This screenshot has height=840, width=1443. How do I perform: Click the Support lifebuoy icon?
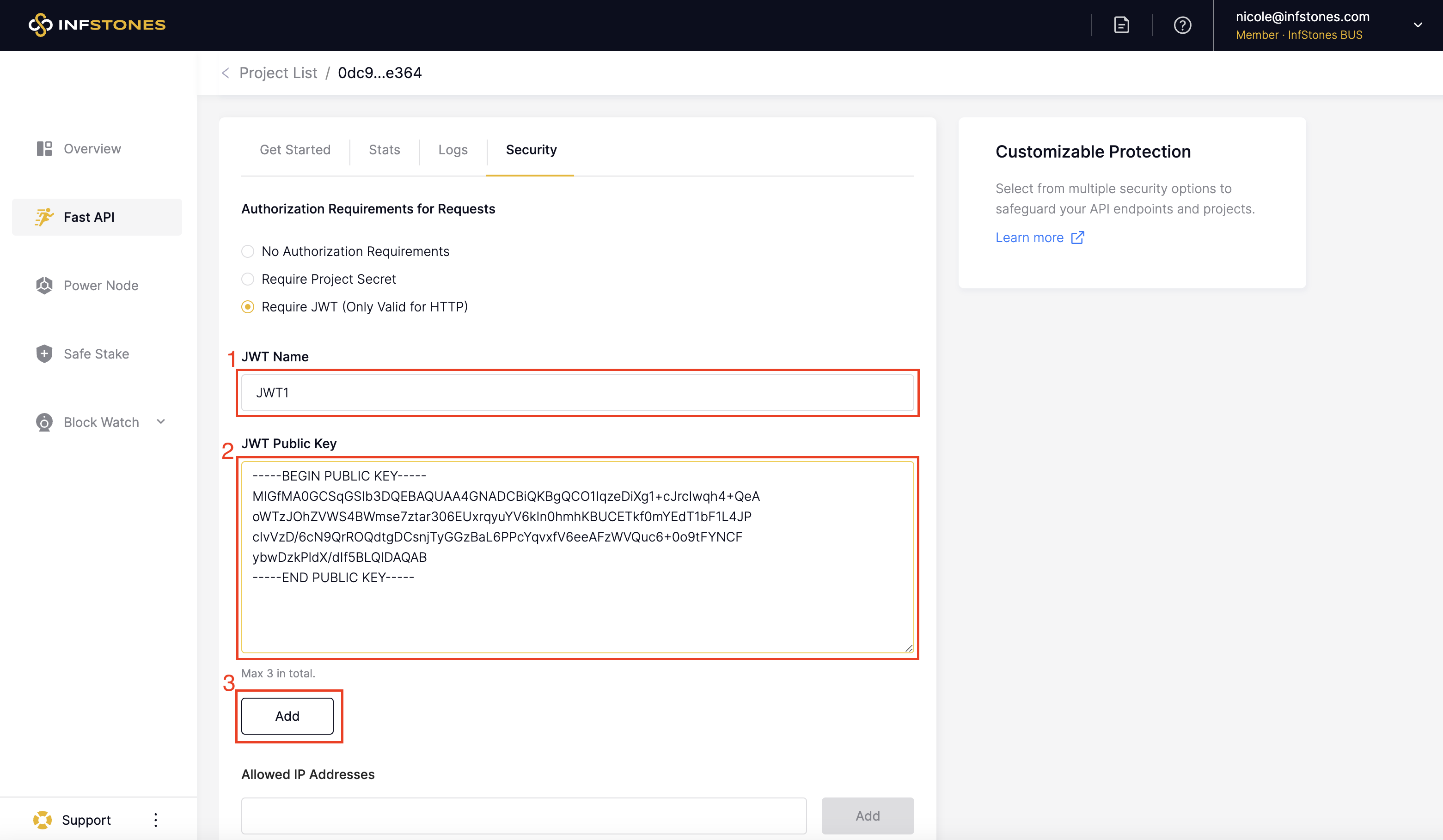tap(43, 819)
